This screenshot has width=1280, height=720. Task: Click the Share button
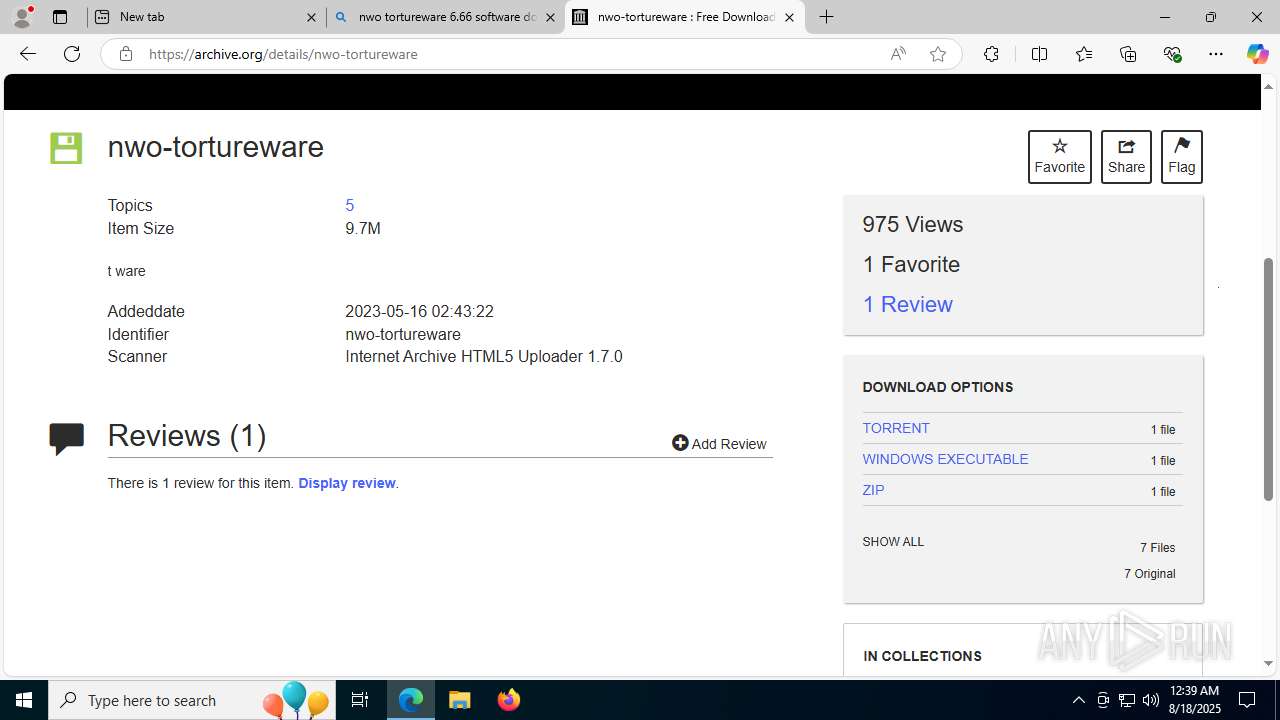(x=1126, y=157)
